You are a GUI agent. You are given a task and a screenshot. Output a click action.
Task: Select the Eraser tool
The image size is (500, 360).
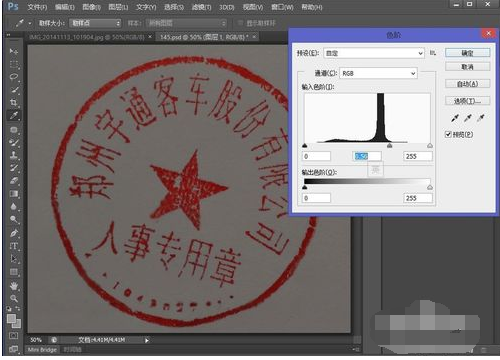click(14, 181)
